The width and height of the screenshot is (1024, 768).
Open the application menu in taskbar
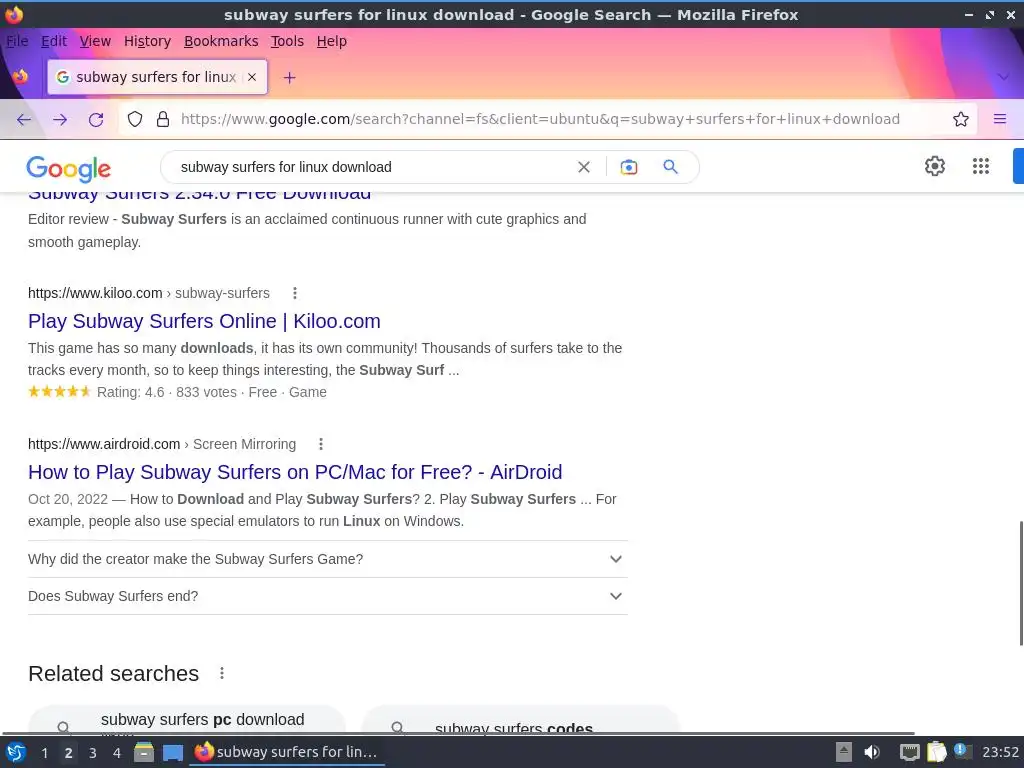[16, 752]
